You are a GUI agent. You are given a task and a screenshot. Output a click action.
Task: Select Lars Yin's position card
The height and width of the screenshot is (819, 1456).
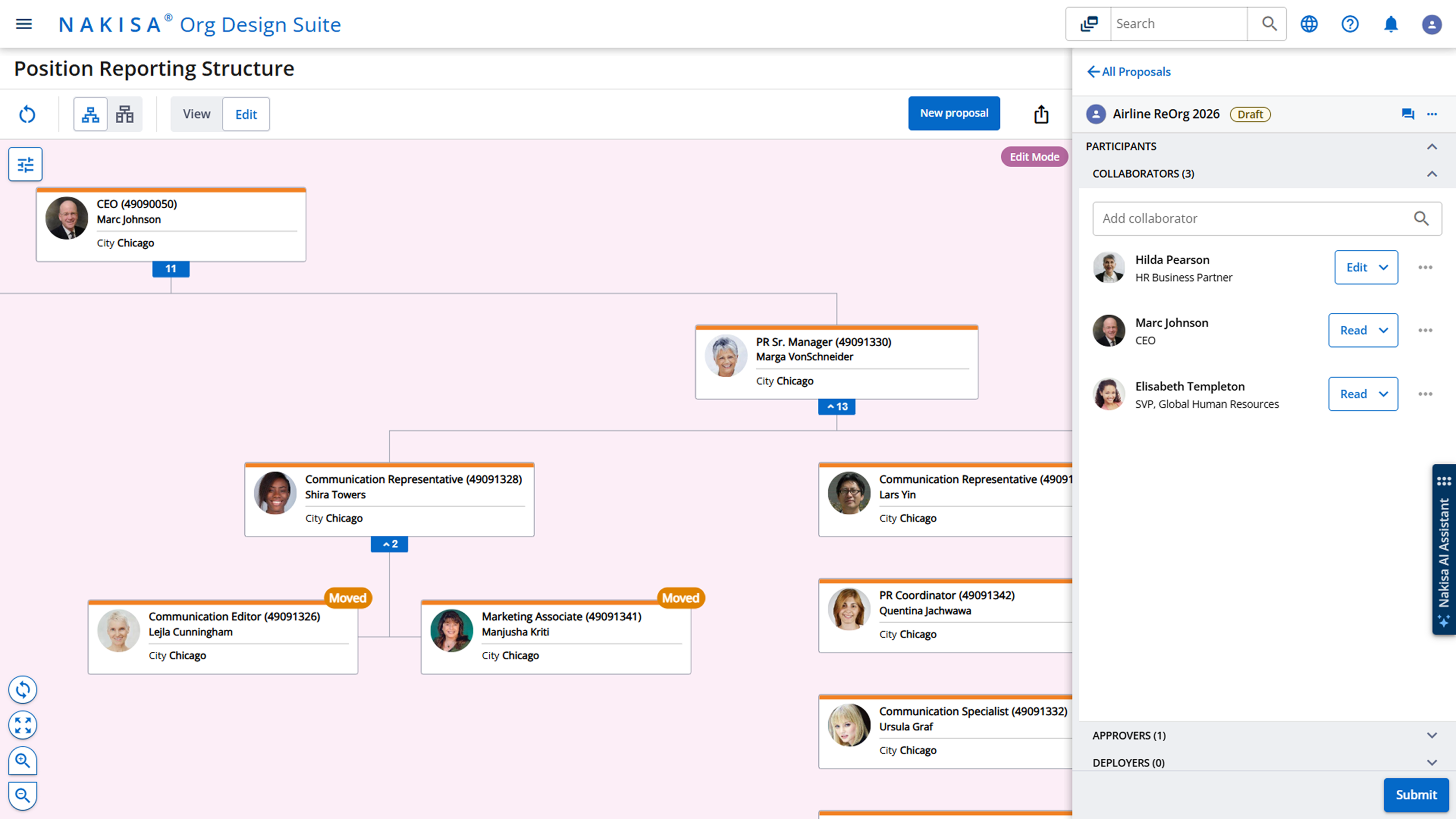point(945,500)
